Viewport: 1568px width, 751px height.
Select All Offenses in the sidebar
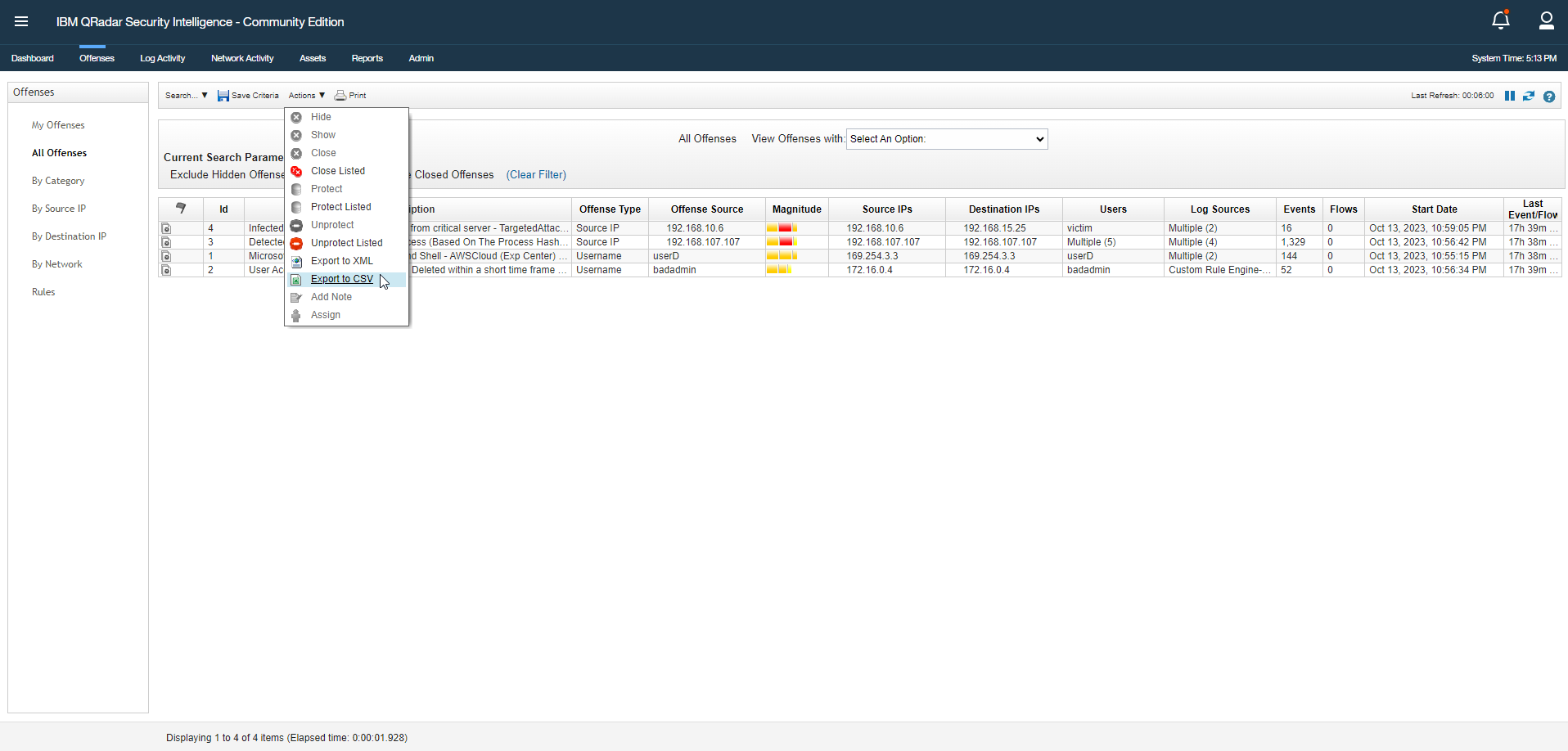pyautogui.click(x=59, y=153)
